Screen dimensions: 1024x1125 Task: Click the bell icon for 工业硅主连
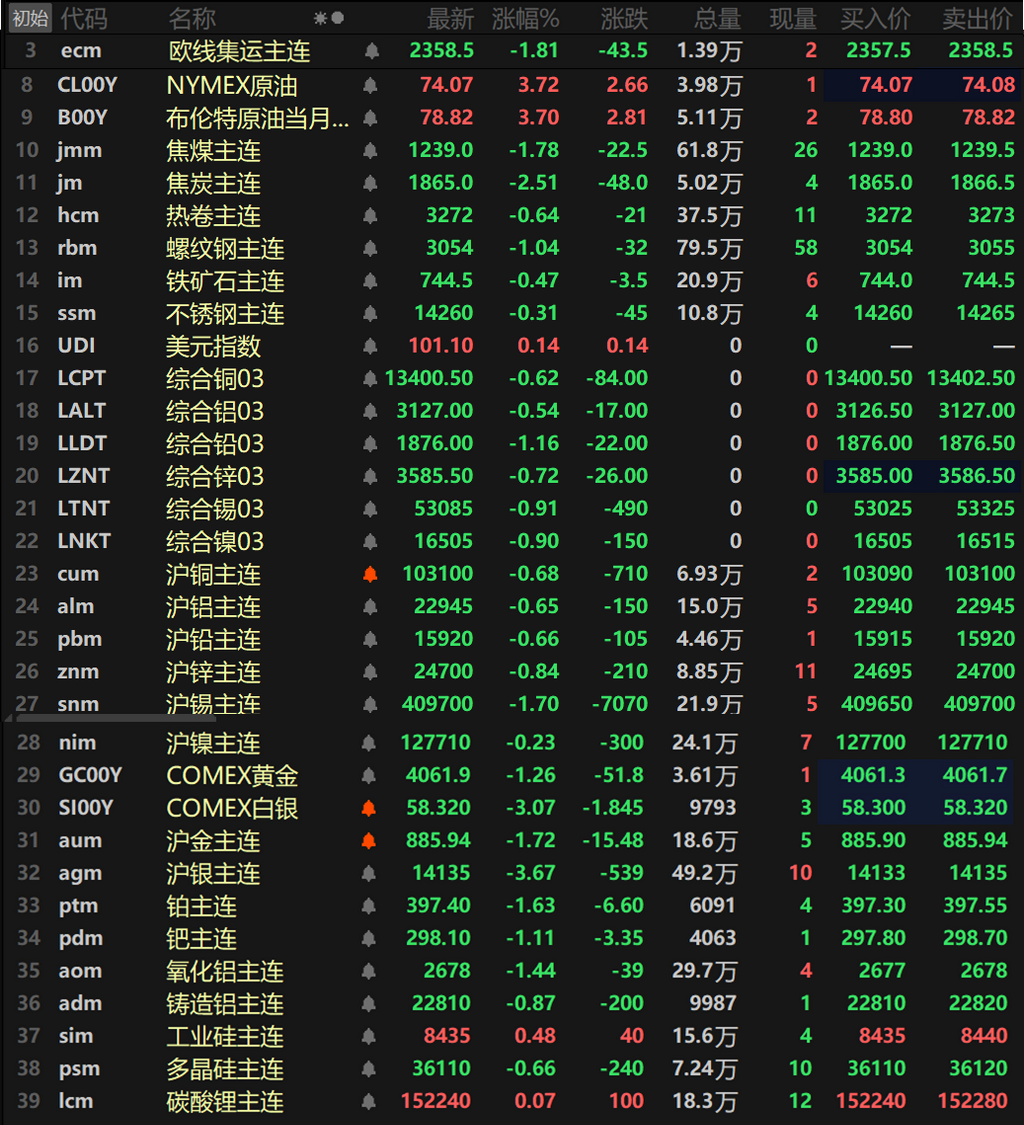pyautogui.click(x=369, y=1036)
